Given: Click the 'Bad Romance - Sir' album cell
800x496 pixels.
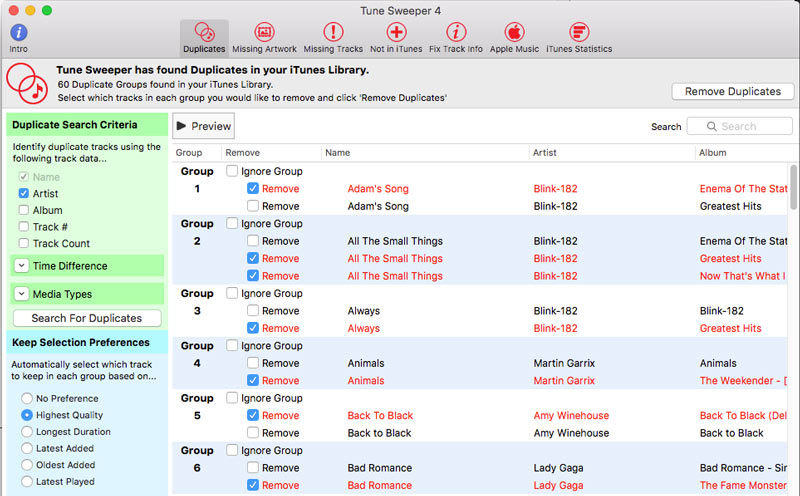Looking at the screenshot, I should [743, 468].
